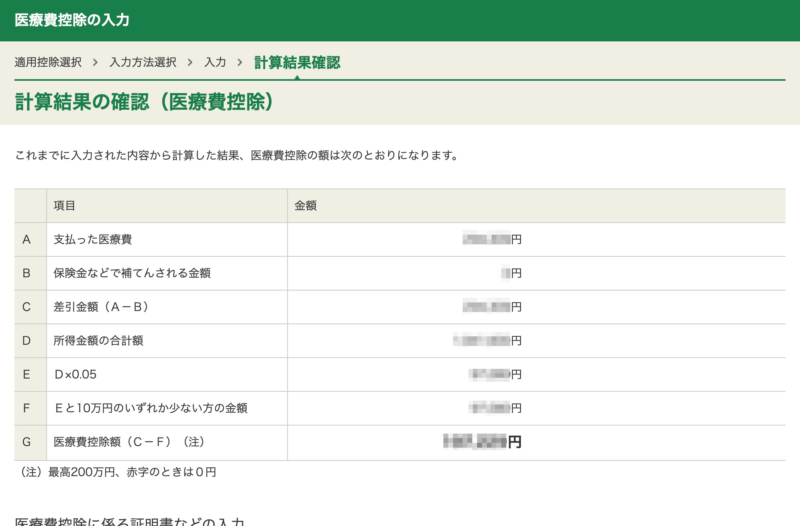Click the amount in 医療費控除額 row
The width and height of the screenshot is (800, 526).
482,442
